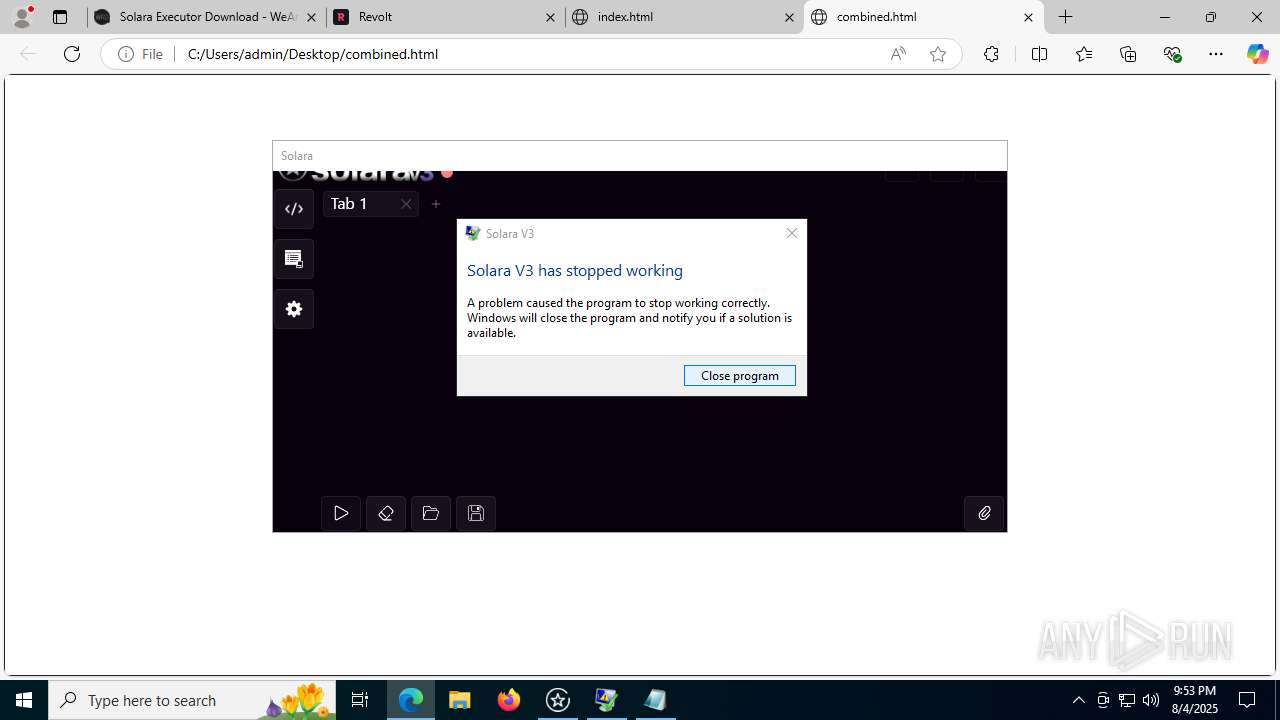Viewport: 1280px width, 720px height.
Task: Open tab actions menu icon
Action: tap(60, 17)
